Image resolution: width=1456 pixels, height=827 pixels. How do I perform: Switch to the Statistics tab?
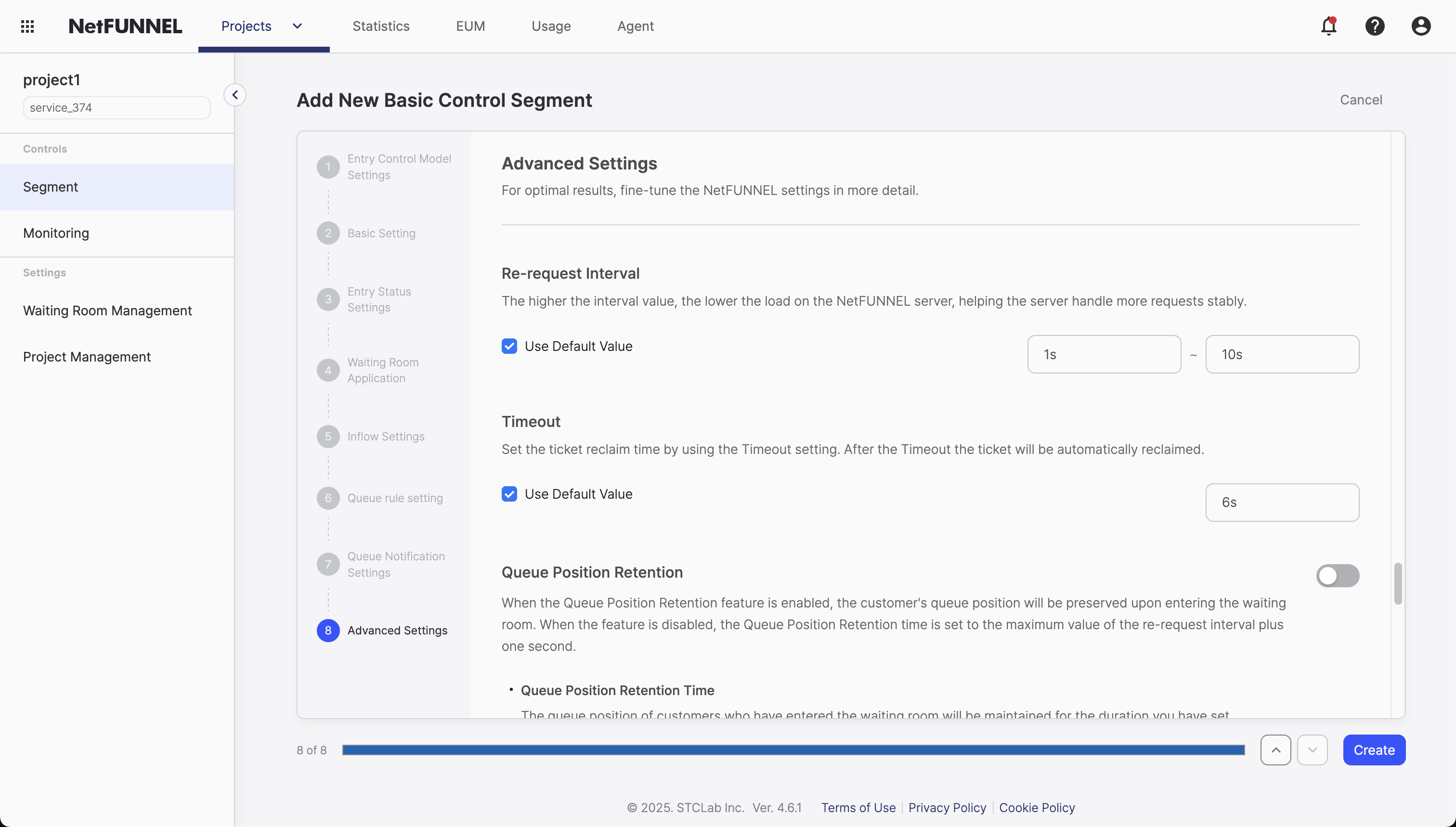pos(381,26)
